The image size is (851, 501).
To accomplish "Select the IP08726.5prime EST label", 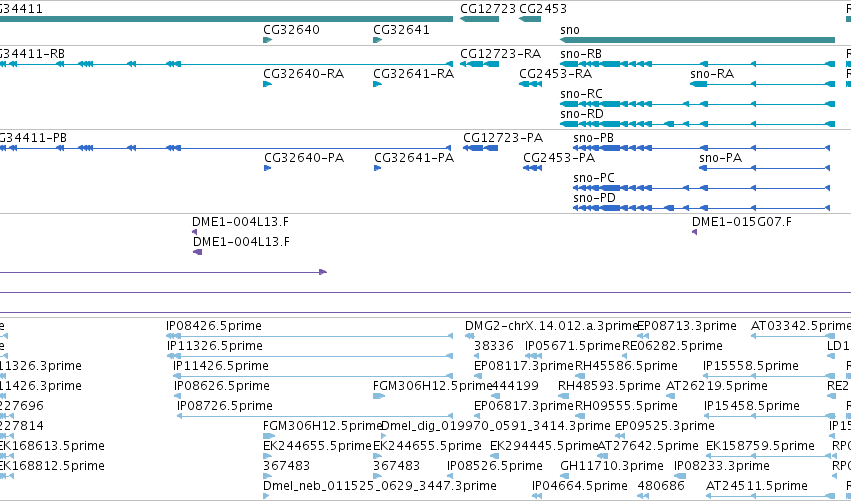I will pyautogui.click(x=225, y=406).
